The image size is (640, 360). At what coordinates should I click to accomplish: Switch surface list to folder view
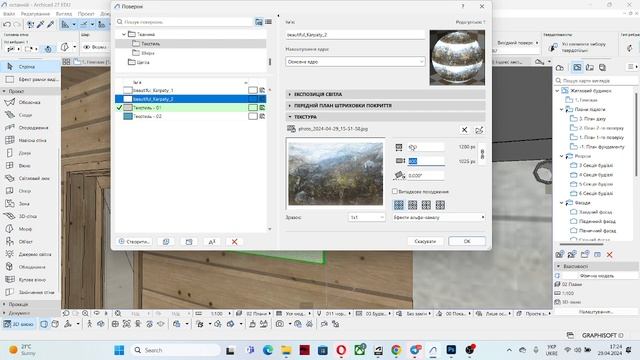pyautogui.click(x=259, y=22)
